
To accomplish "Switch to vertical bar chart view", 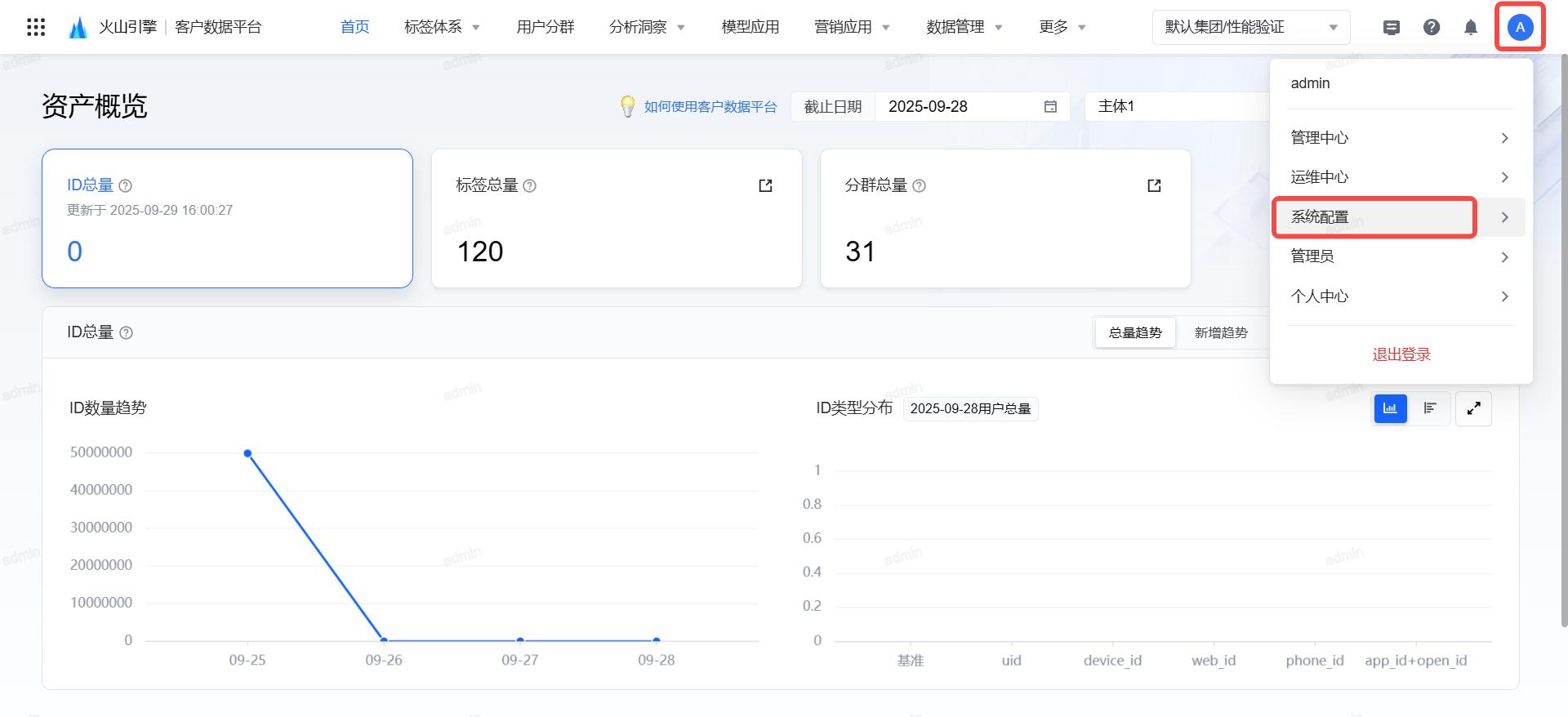I will pos(1390,408).
